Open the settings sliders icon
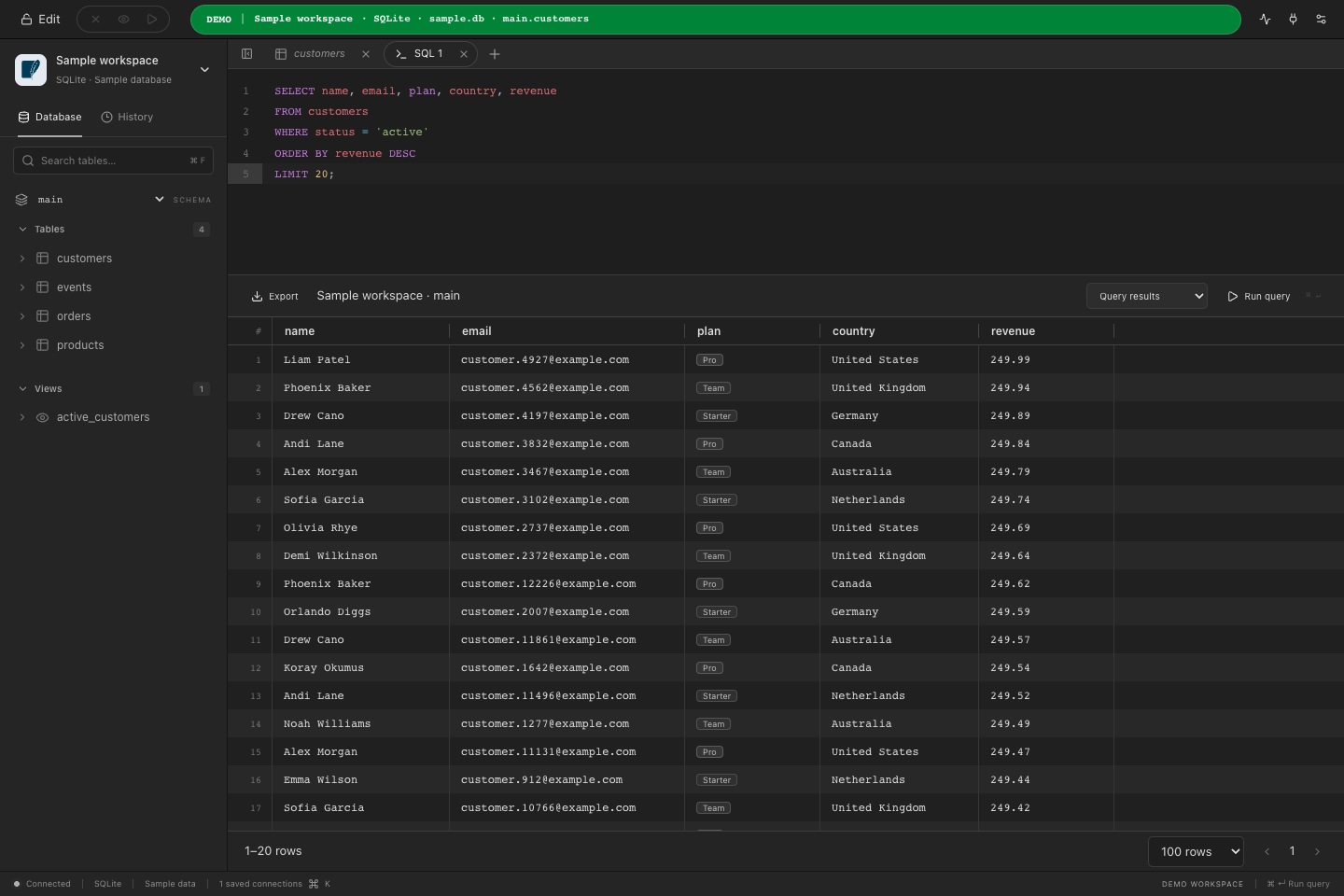Screen dimensions: 1344x896 1321,19
